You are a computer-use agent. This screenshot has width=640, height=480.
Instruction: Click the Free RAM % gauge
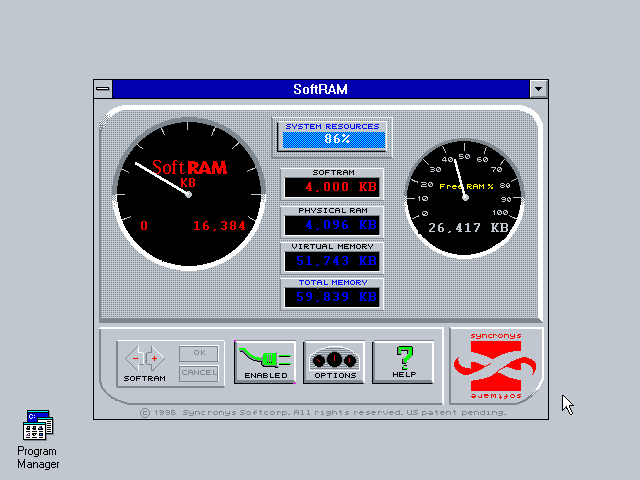pyautogui.click(x=464, y=198)
